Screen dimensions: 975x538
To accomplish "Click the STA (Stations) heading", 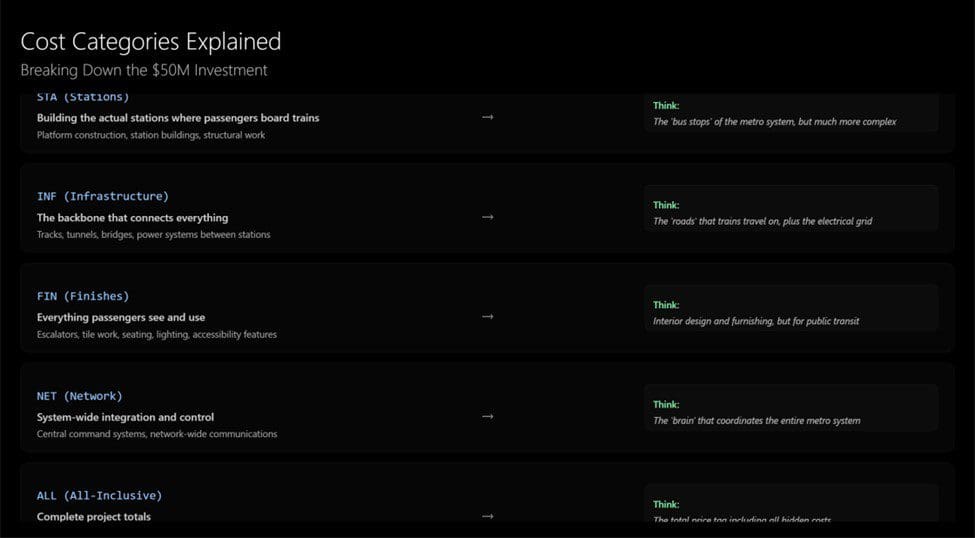I will 83,98.
